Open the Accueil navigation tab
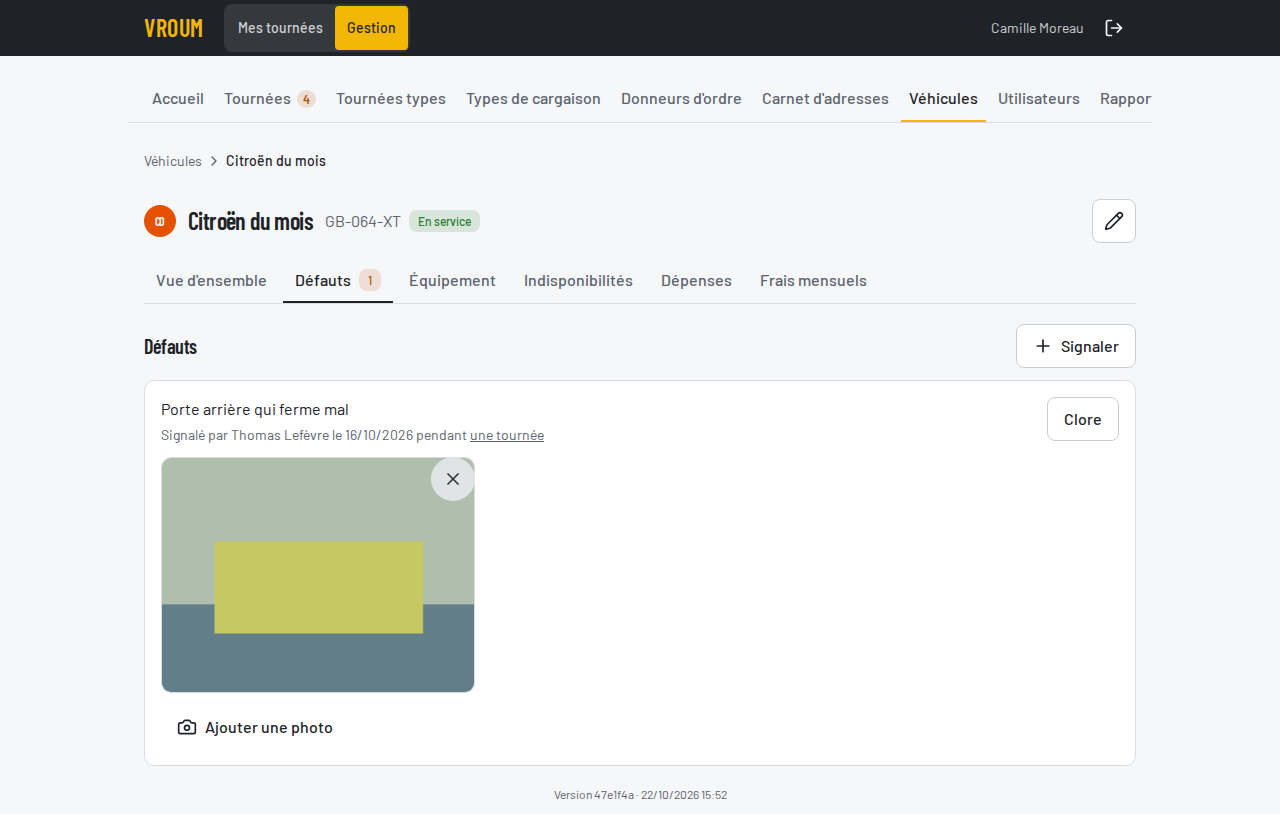This screenshot has width=1280, height=814. point(178,98)
